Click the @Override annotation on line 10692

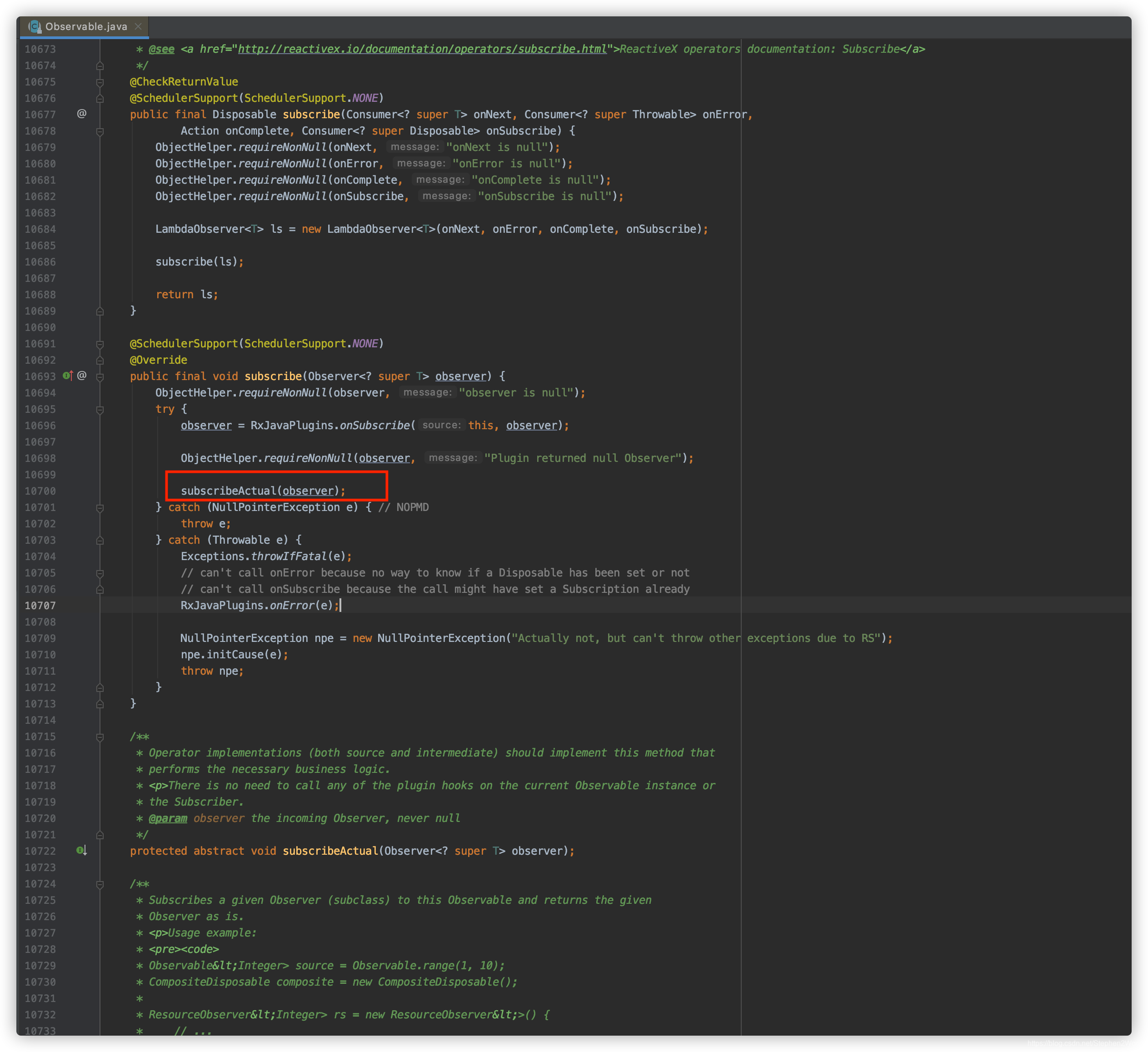[158, 360]
